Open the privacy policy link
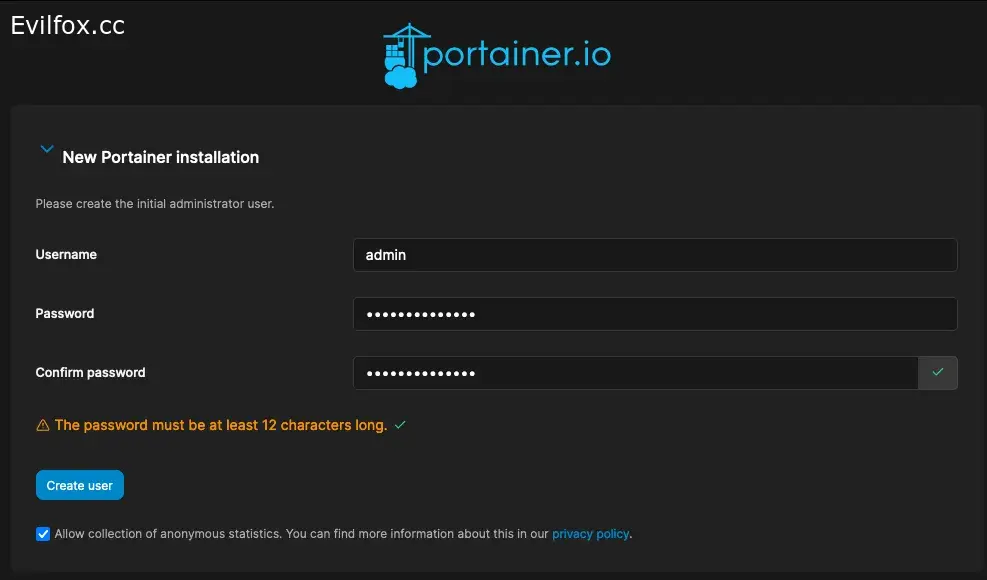Screen dimensions: 987x580 pos(590,533)
